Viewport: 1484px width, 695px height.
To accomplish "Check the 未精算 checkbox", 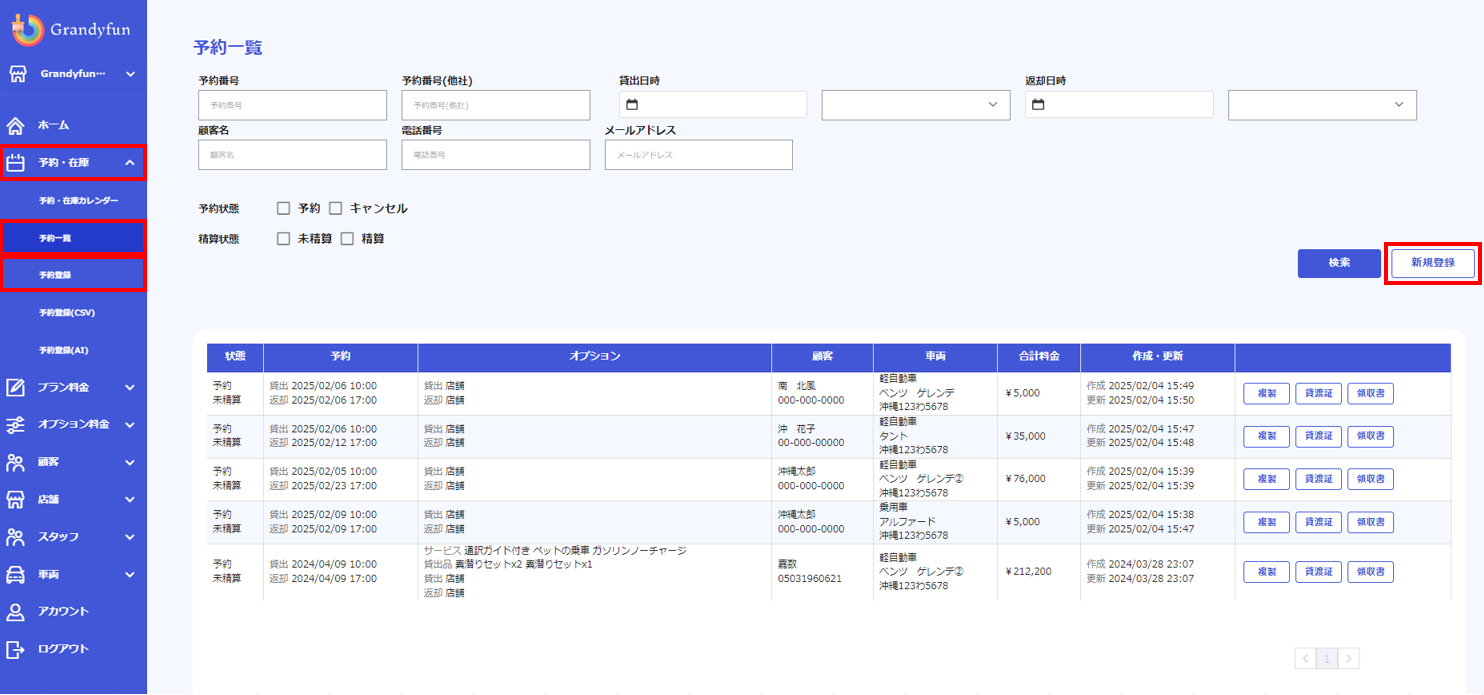I will point(284,239).
